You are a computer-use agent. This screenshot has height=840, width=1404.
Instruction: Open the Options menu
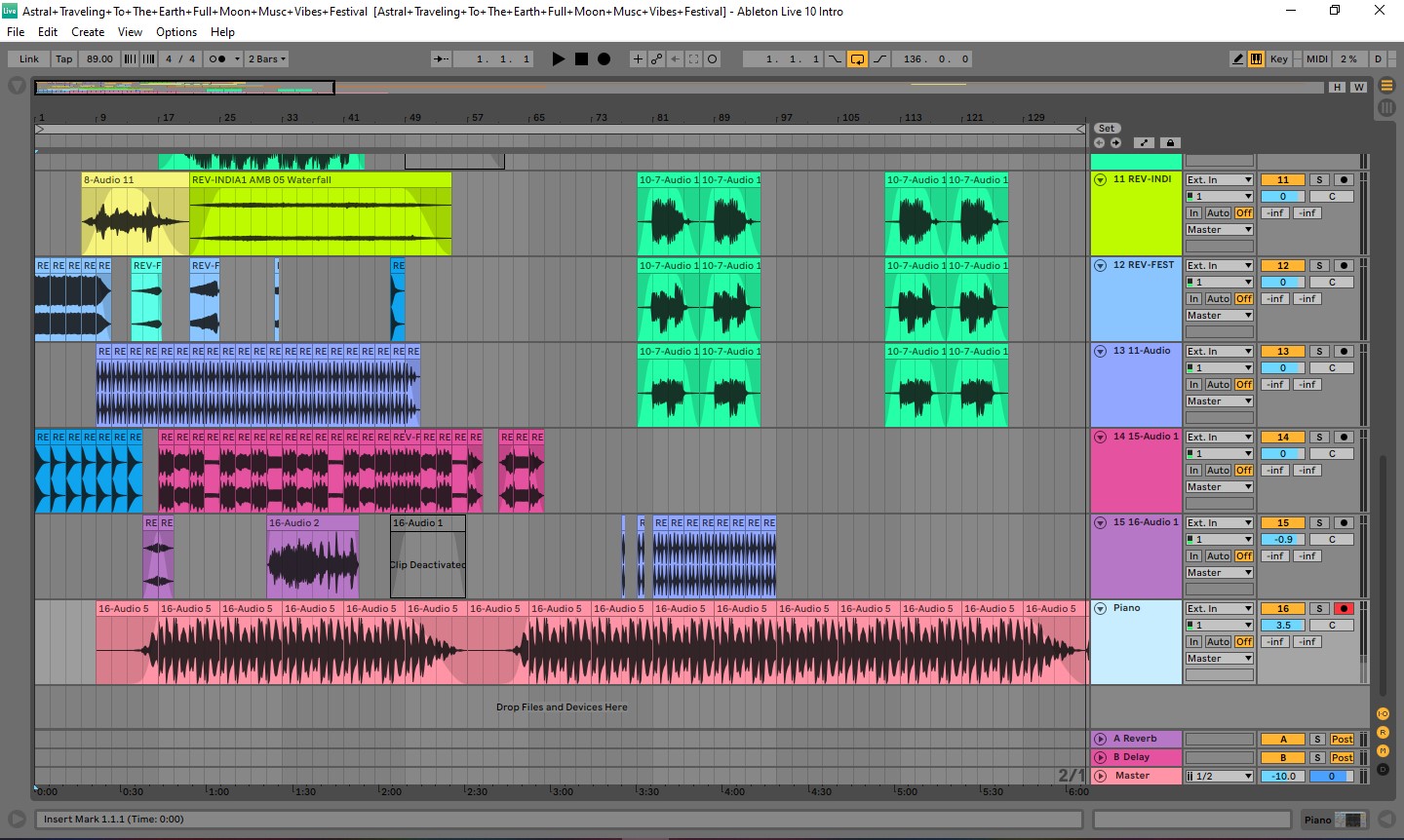[x=176, y=32]
